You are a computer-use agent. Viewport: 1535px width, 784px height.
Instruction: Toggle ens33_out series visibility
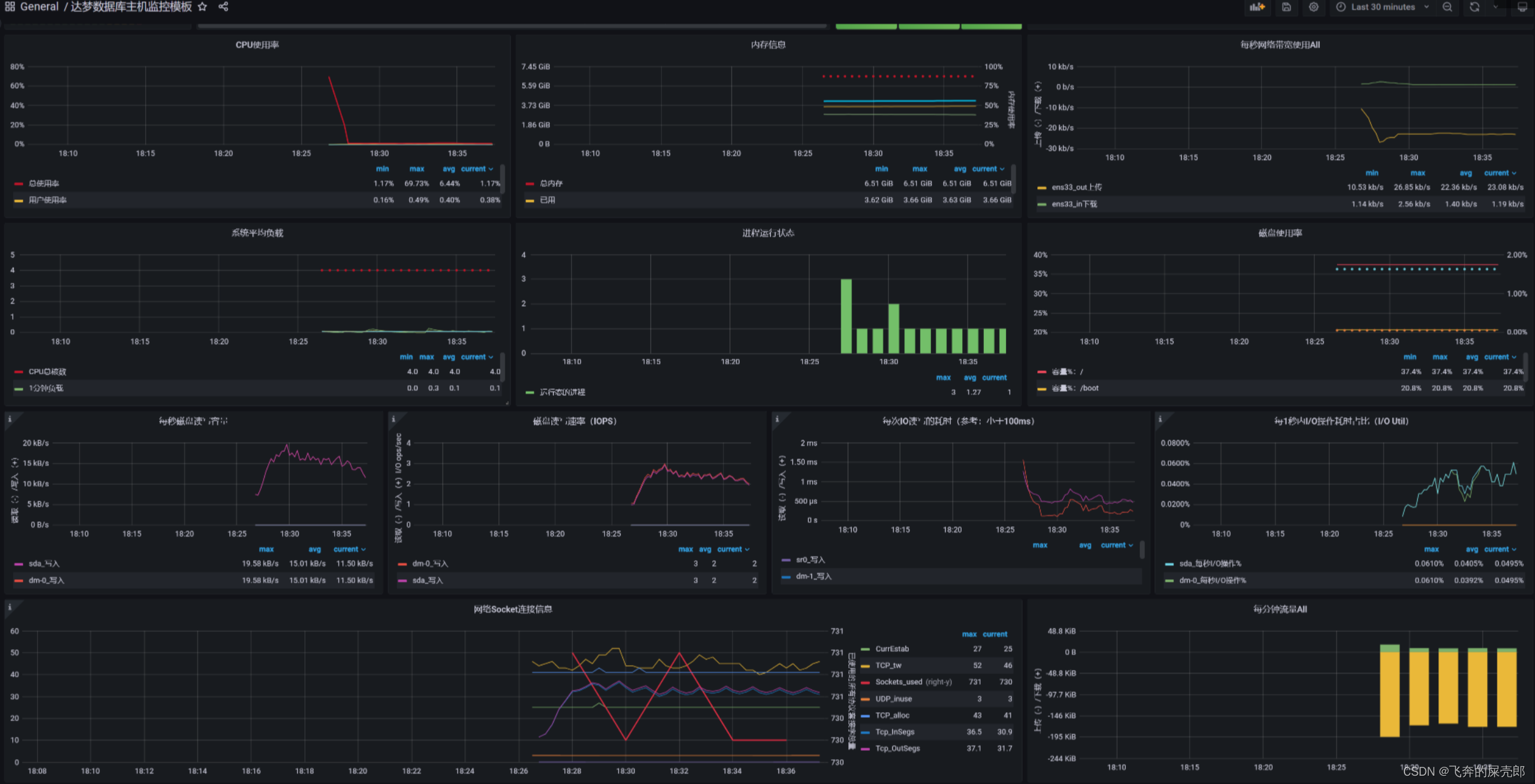1077,187
